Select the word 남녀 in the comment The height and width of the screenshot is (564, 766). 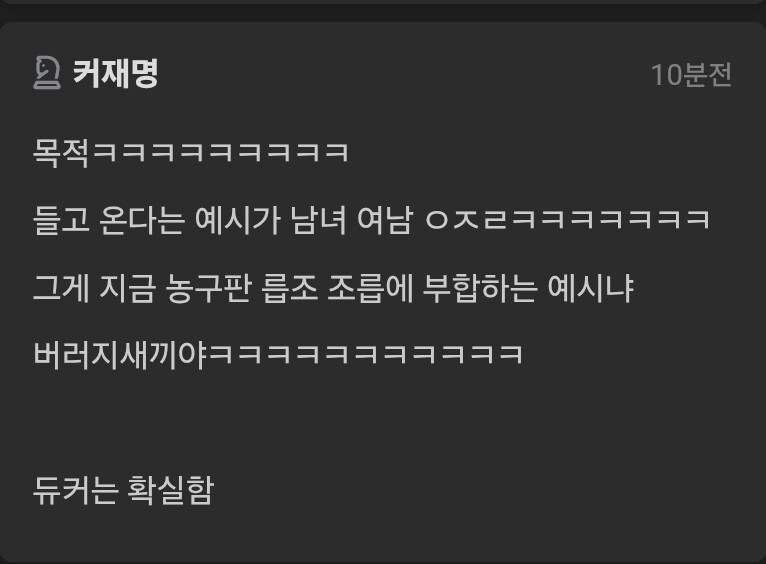pos(319,220)
